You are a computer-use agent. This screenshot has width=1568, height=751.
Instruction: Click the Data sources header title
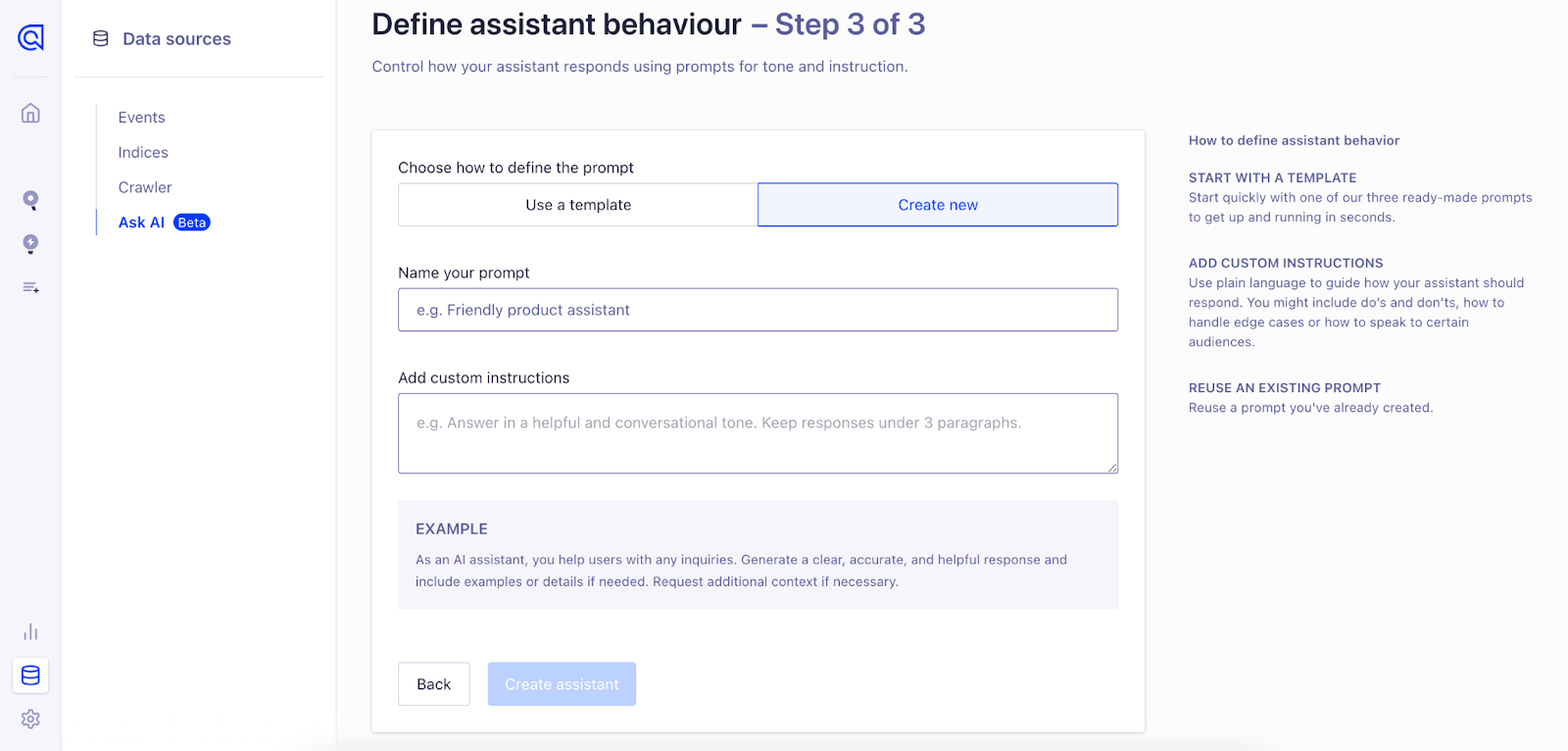click(x=176, y=39)
